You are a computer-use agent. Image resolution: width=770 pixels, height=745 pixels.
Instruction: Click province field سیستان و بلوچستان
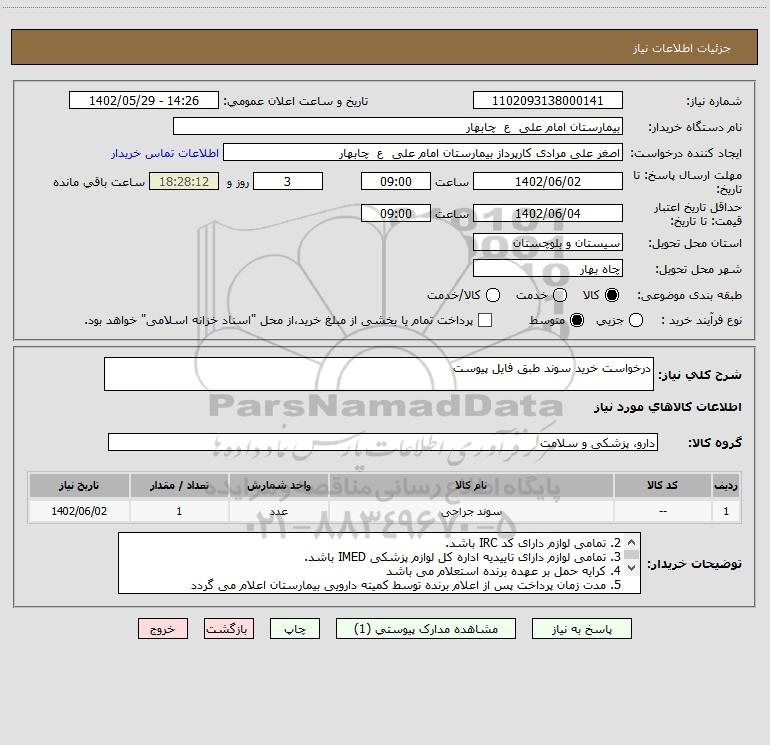tap(548, 242)
